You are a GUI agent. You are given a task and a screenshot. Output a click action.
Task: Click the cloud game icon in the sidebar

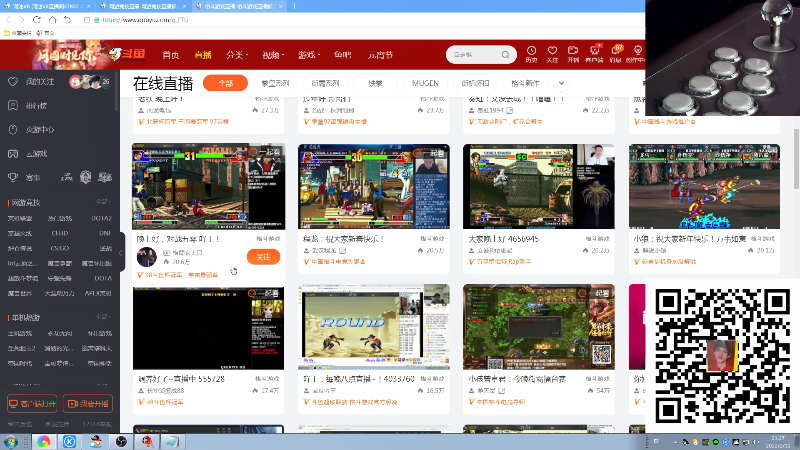[x=13, y=154]
